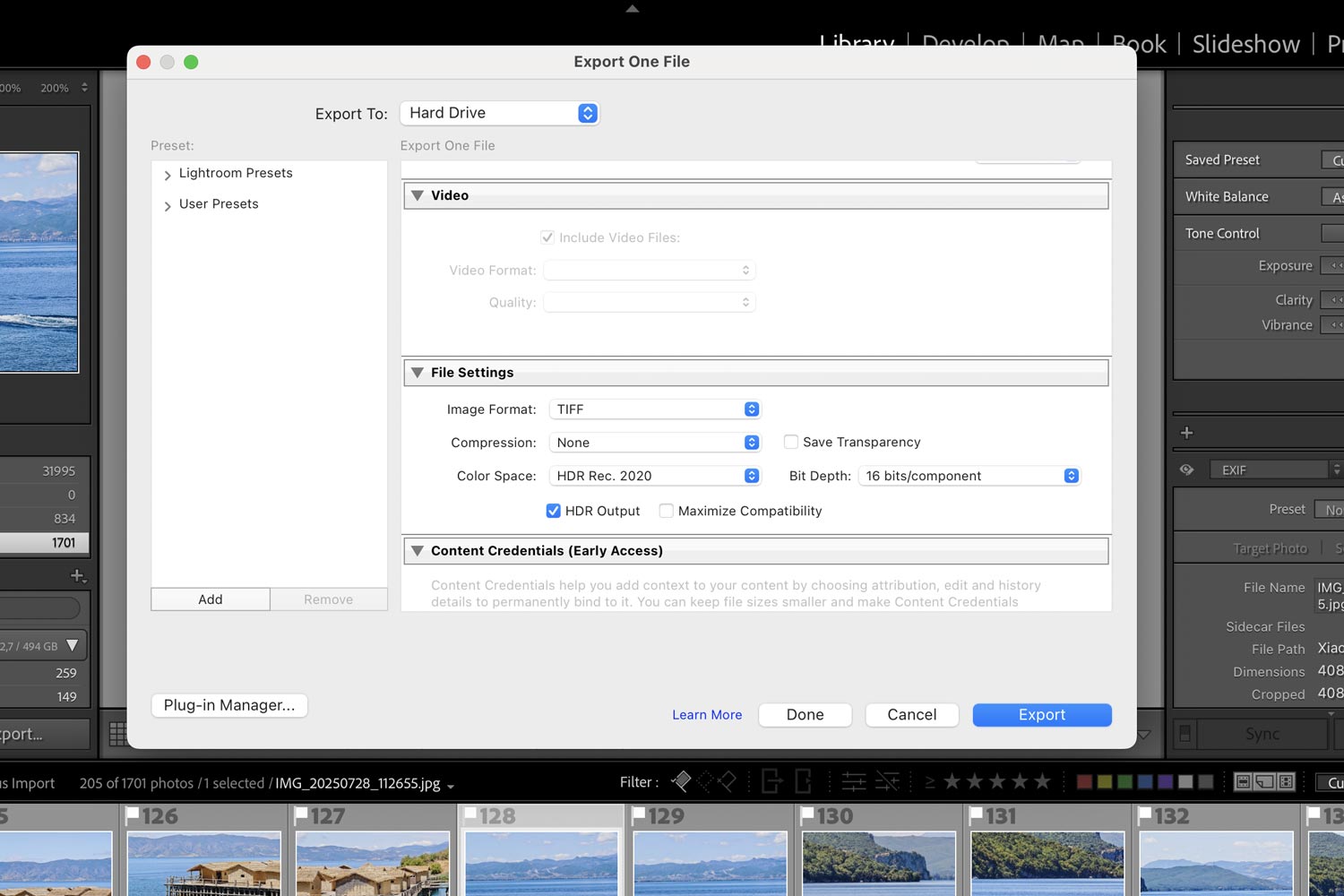Expand Lightroom Presets in preset list
This screenshot has height=896, width=1344.
pyautogui.click(x=168, y=175)
